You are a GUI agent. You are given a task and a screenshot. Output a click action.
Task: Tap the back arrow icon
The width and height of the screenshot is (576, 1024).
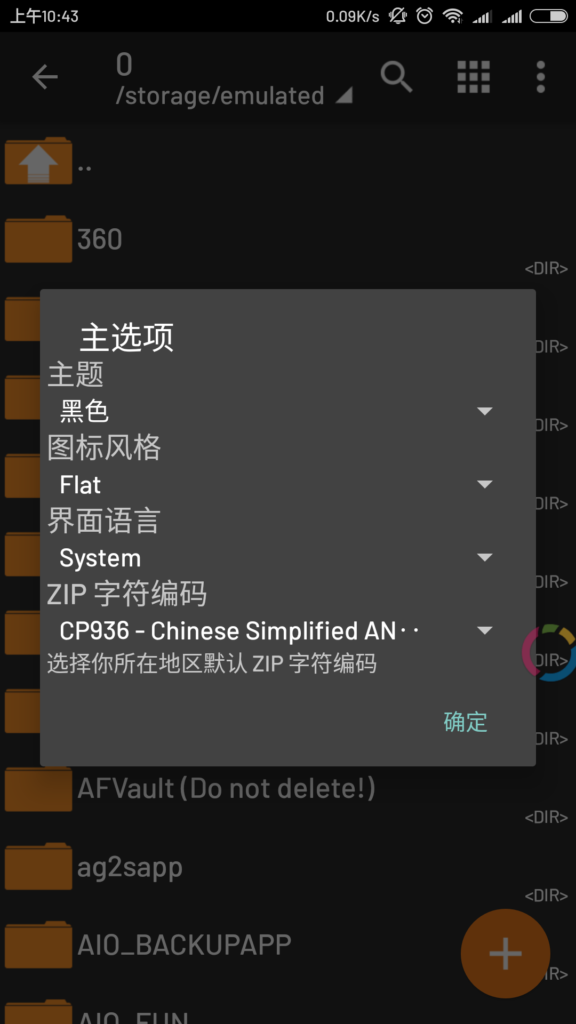(x=45, y=78)
